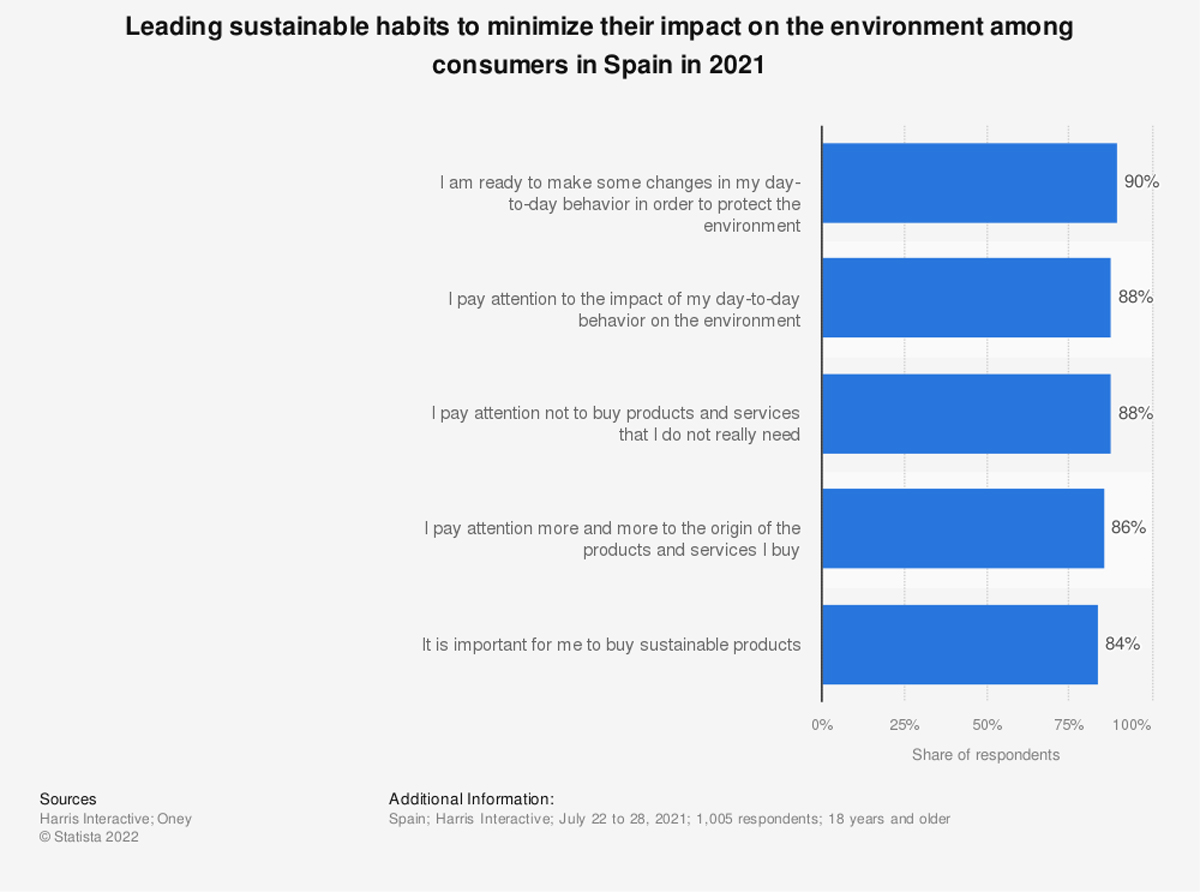Click the 86% bar for origin of products
Viewport: 1200px width, 892px height.
[962, 528]
